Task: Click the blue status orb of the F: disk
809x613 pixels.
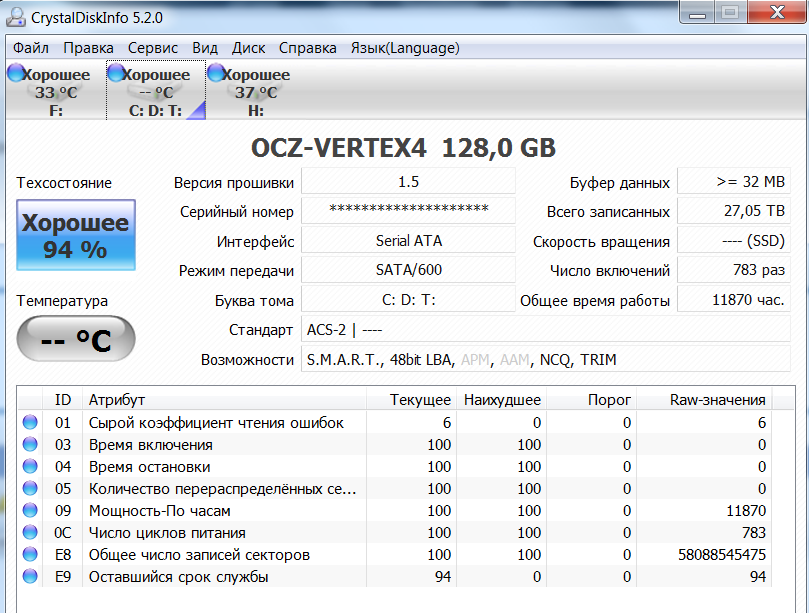Action: tap(16, 73)
